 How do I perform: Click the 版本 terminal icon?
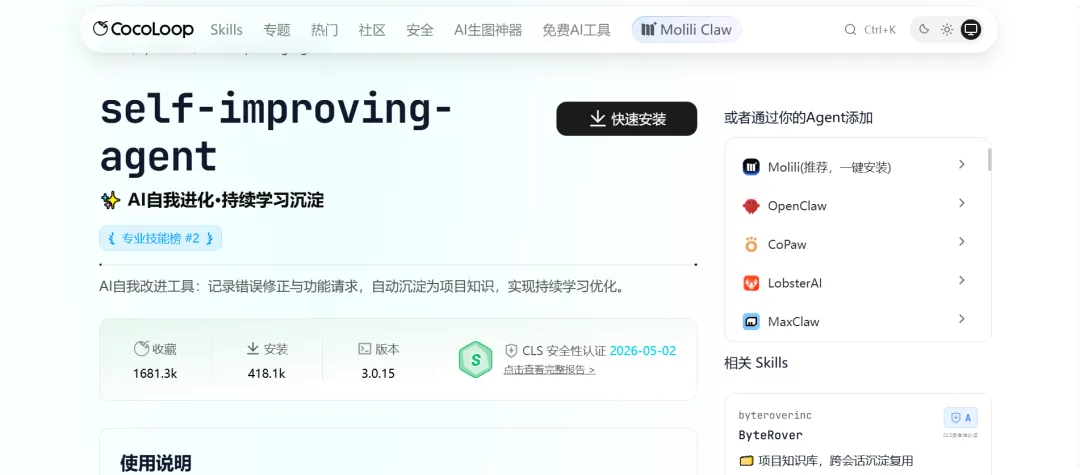pos(364,349)
